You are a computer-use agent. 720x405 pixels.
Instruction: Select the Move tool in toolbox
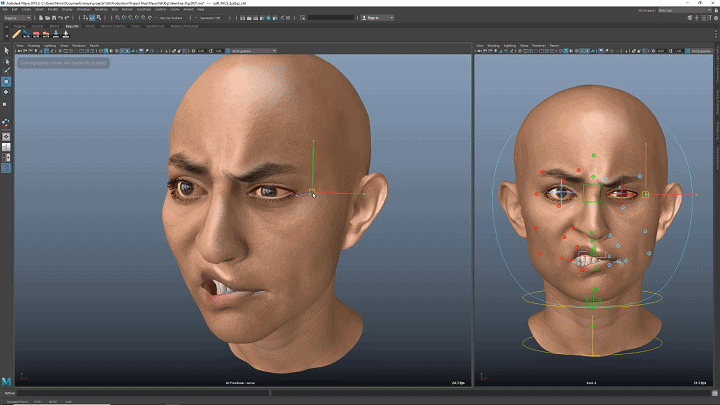pyautogui.click(x=6, y=82)
